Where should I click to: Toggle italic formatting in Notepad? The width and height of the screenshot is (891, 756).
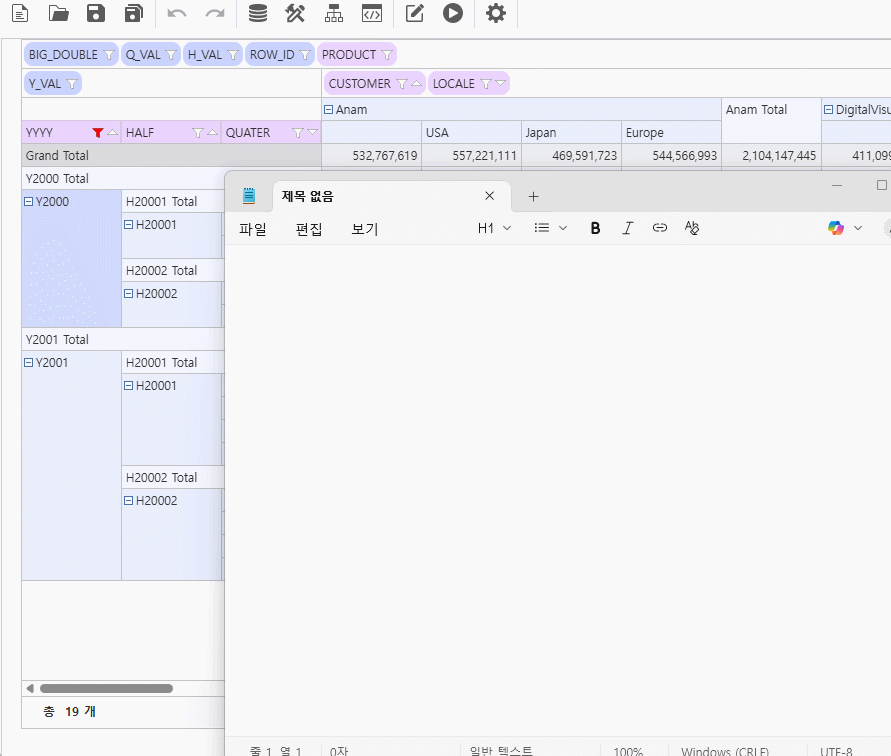[627, 228]
